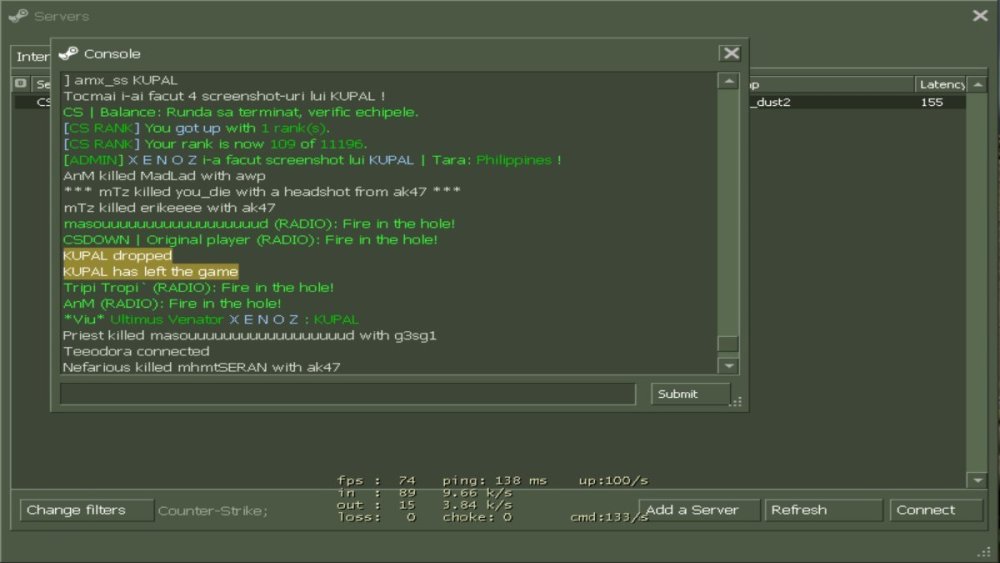
Task: Click the server list scroll up arrow
Action: tap(978, 84)
